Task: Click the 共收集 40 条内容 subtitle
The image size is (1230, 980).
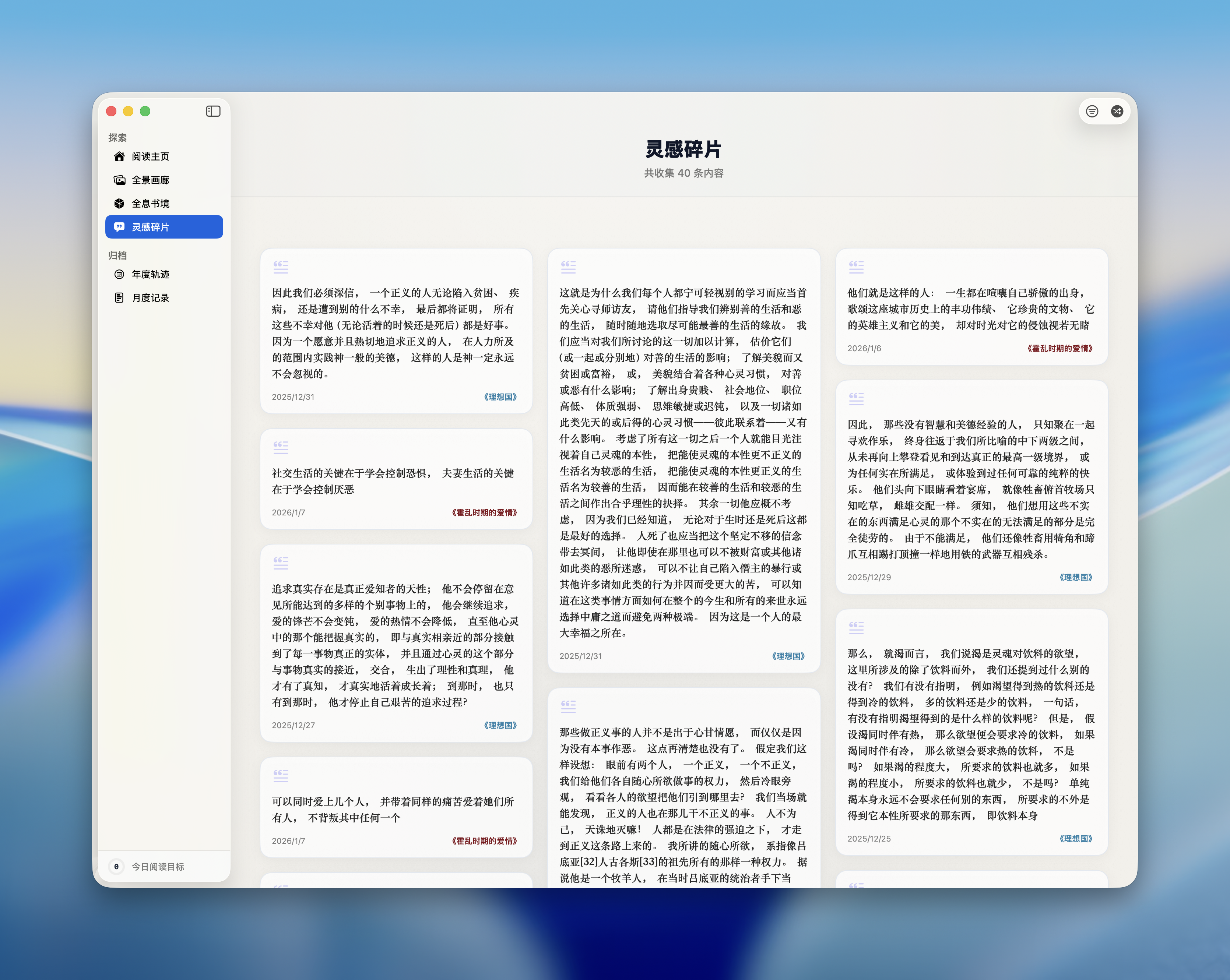Action: [683, 173]
